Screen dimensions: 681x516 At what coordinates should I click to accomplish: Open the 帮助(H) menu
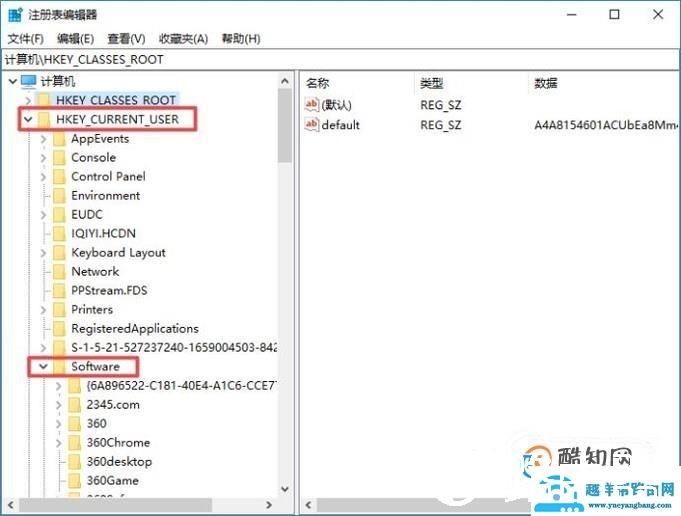coord(241,39)
